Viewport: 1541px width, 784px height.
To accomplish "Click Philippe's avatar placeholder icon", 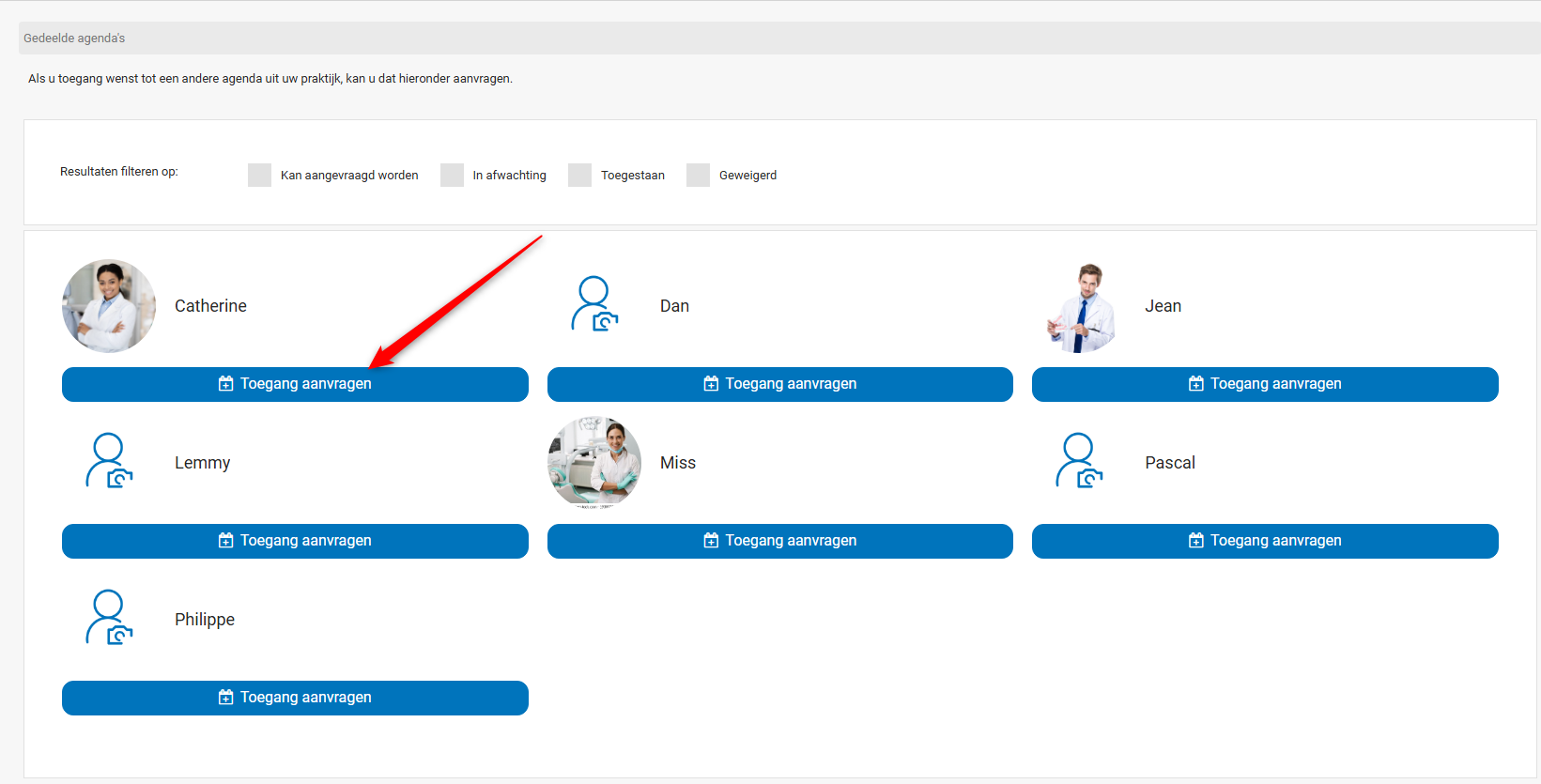I will pyautogui.click(x=109, y=617).
